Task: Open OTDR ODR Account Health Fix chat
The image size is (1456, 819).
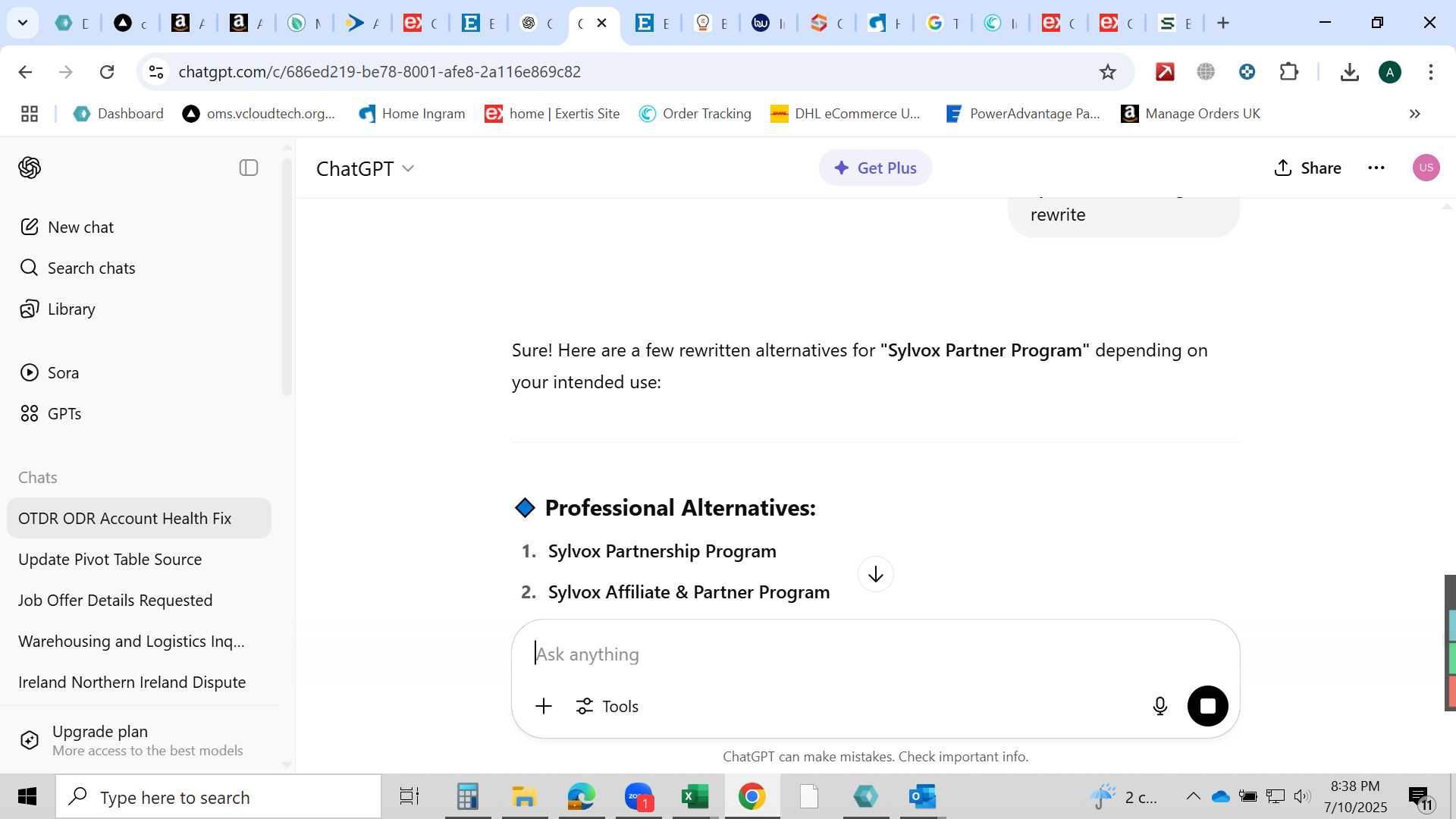Action: coord(139,518)
